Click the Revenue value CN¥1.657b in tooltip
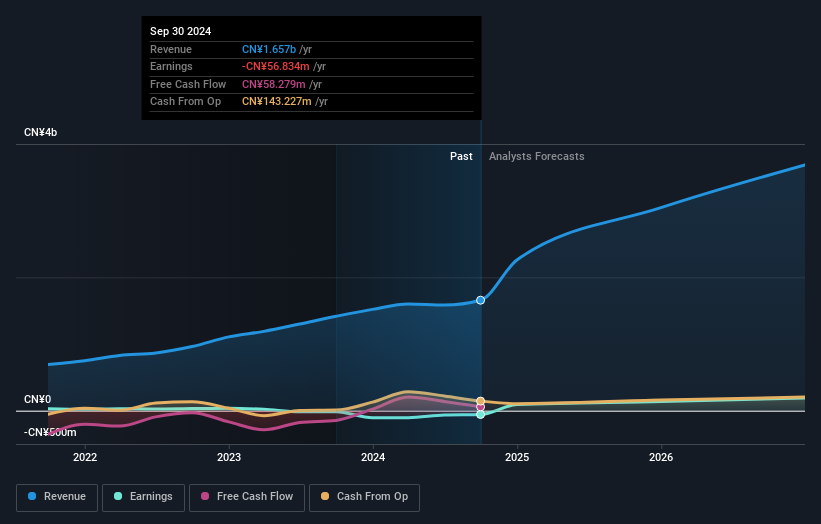Image resolution: width=821 pixels, height=524 pixels. coord(269,49)
